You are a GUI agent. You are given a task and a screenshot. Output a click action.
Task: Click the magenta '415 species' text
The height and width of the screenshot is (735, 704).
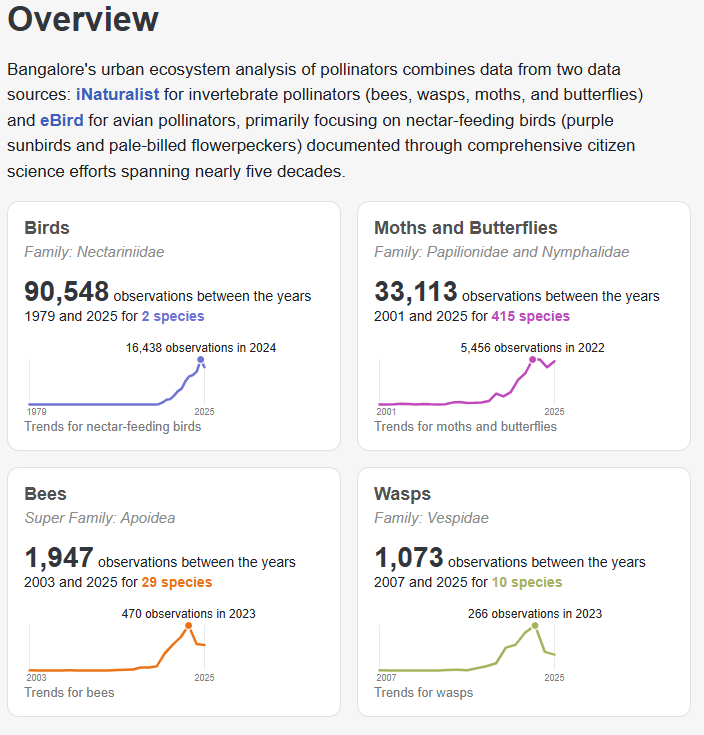(x=530, y=316)
